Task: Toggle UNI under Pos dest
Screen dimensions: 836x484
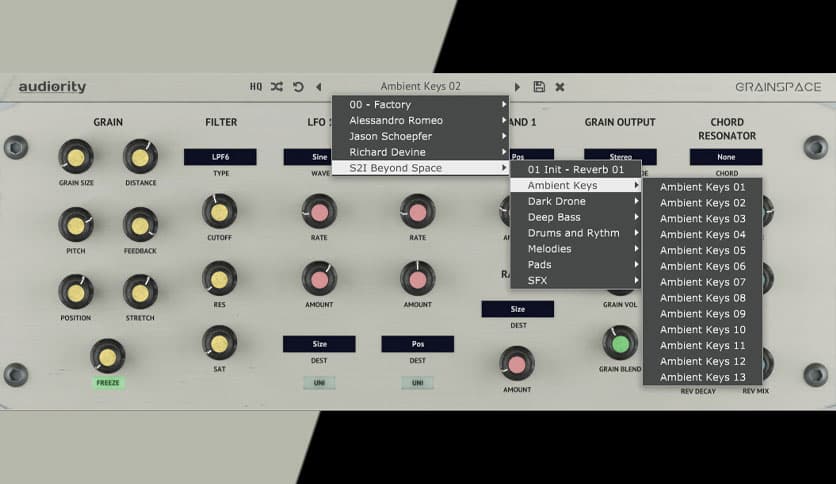Action: coord(417,383)
